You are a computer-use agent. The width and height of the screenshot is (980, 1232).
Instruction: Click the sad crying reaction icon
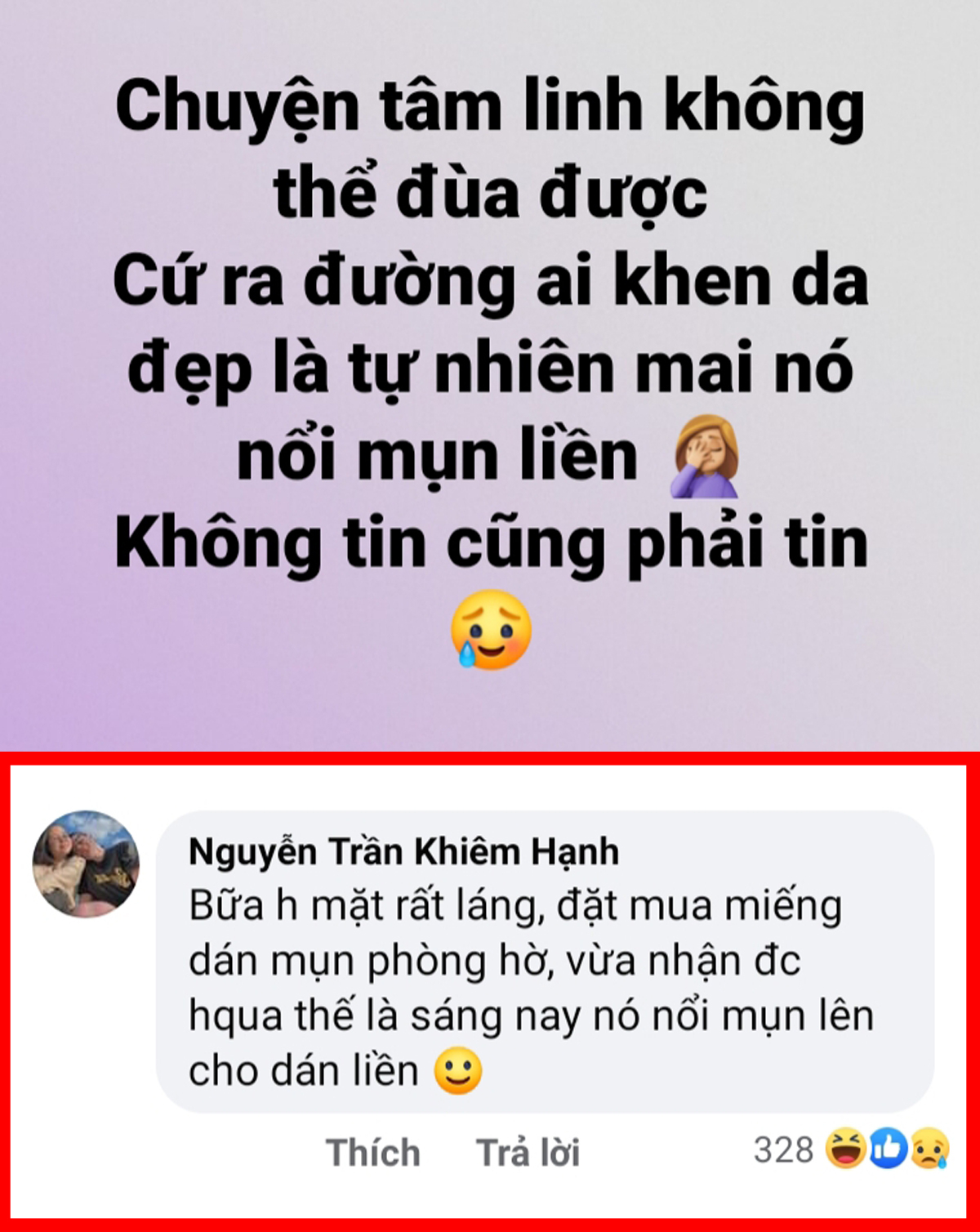929,1148
